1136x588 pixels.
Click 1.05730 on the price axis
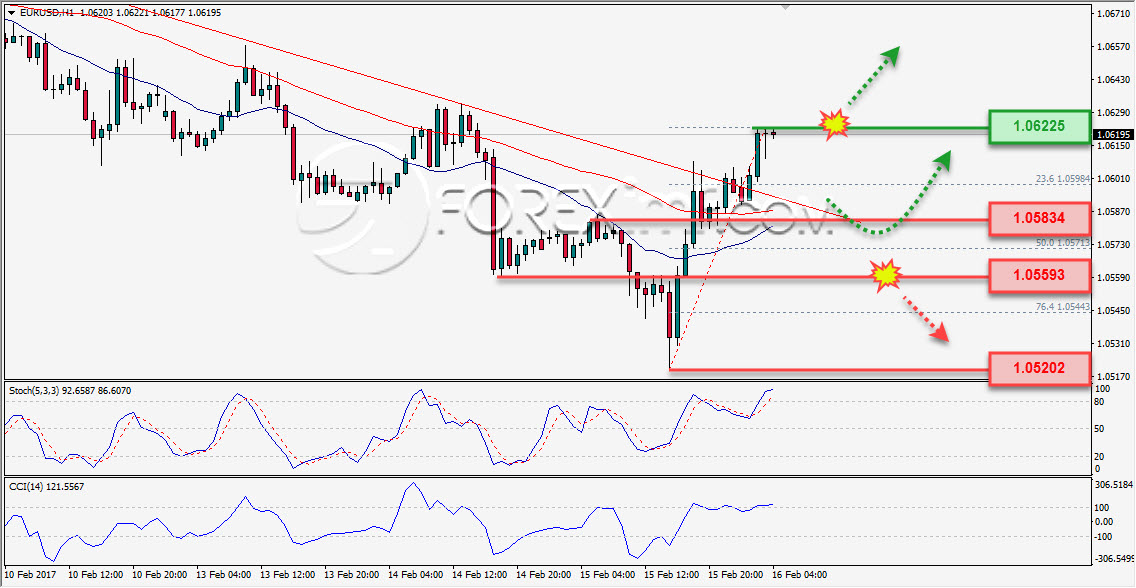[1115, 245]
